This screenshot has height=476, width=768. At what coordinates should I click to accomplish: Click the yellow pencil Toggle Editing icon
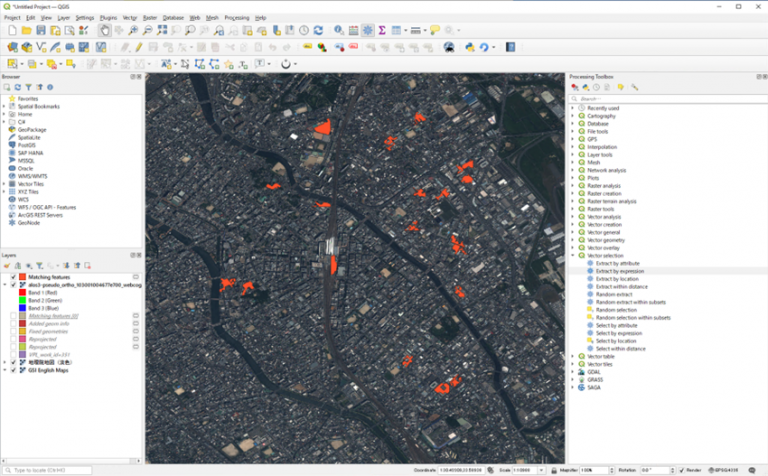[139, 47]
